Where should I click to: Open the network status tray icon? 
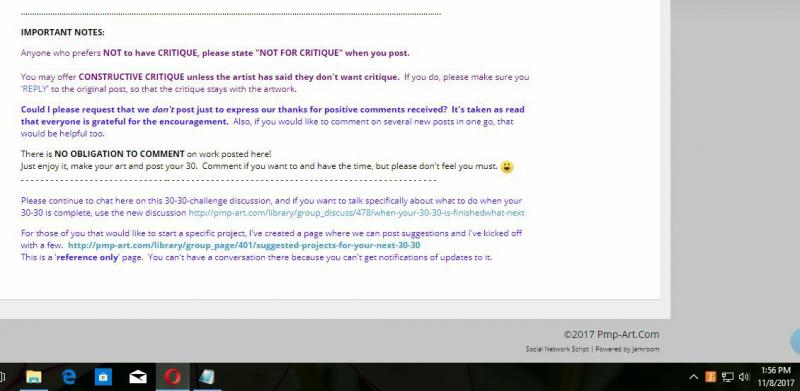point(728,377)
